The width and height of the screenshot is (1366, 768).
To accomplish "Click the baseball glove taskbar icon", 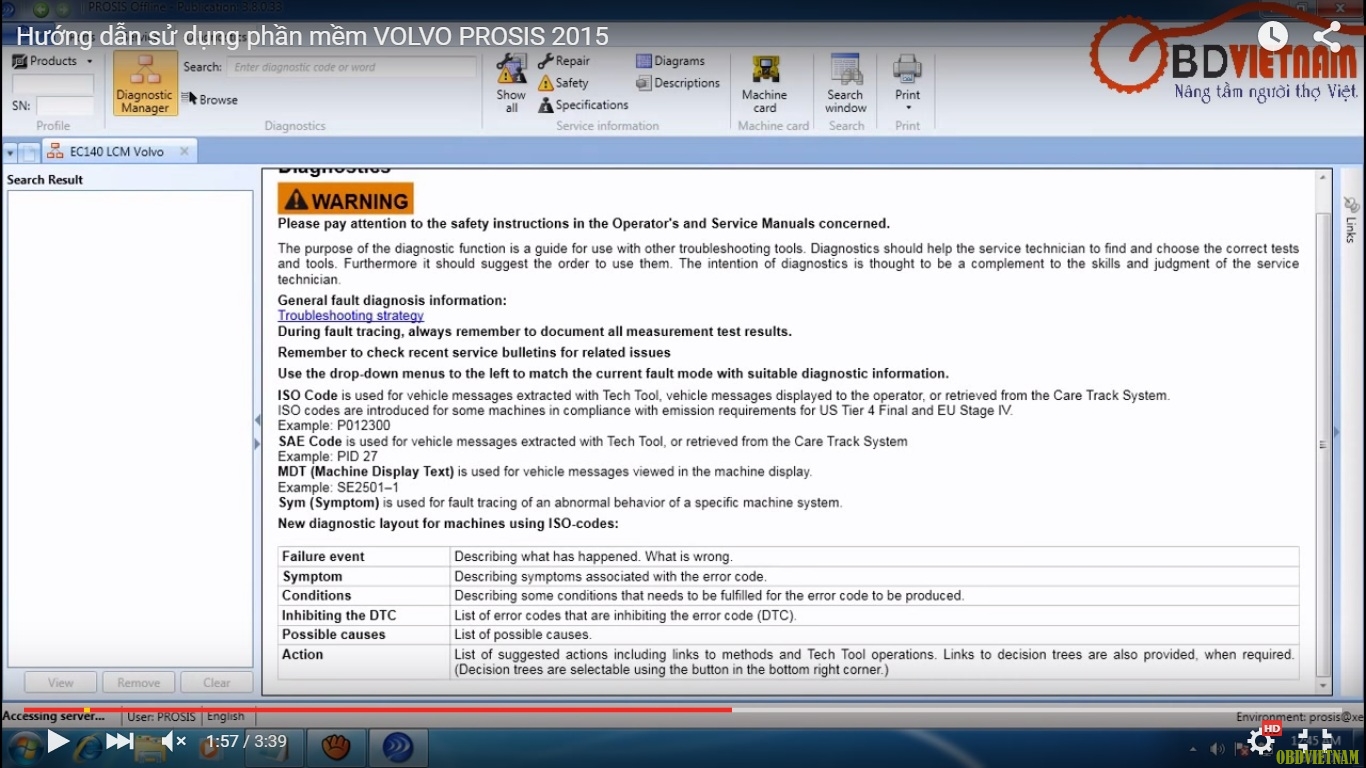I will click(336, 748).
